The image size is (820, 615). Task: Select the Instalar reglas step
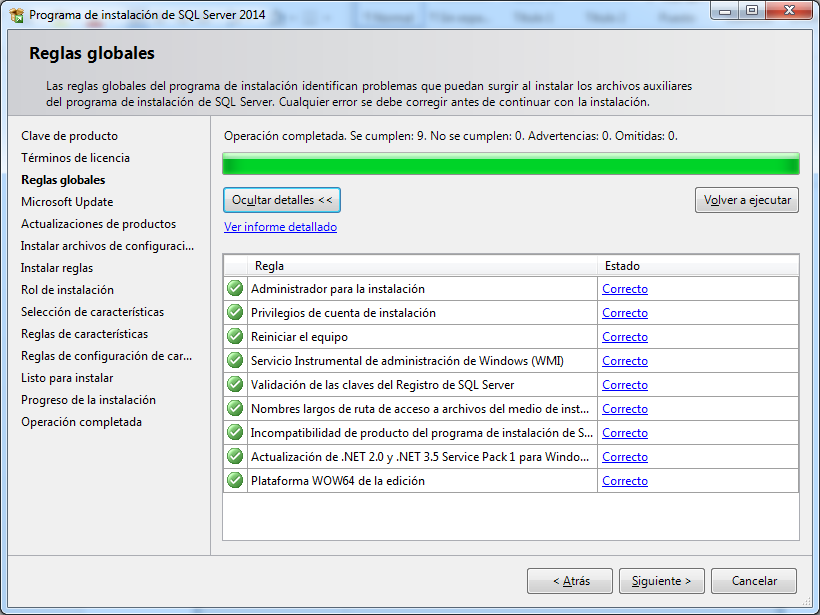coord(57,268)
